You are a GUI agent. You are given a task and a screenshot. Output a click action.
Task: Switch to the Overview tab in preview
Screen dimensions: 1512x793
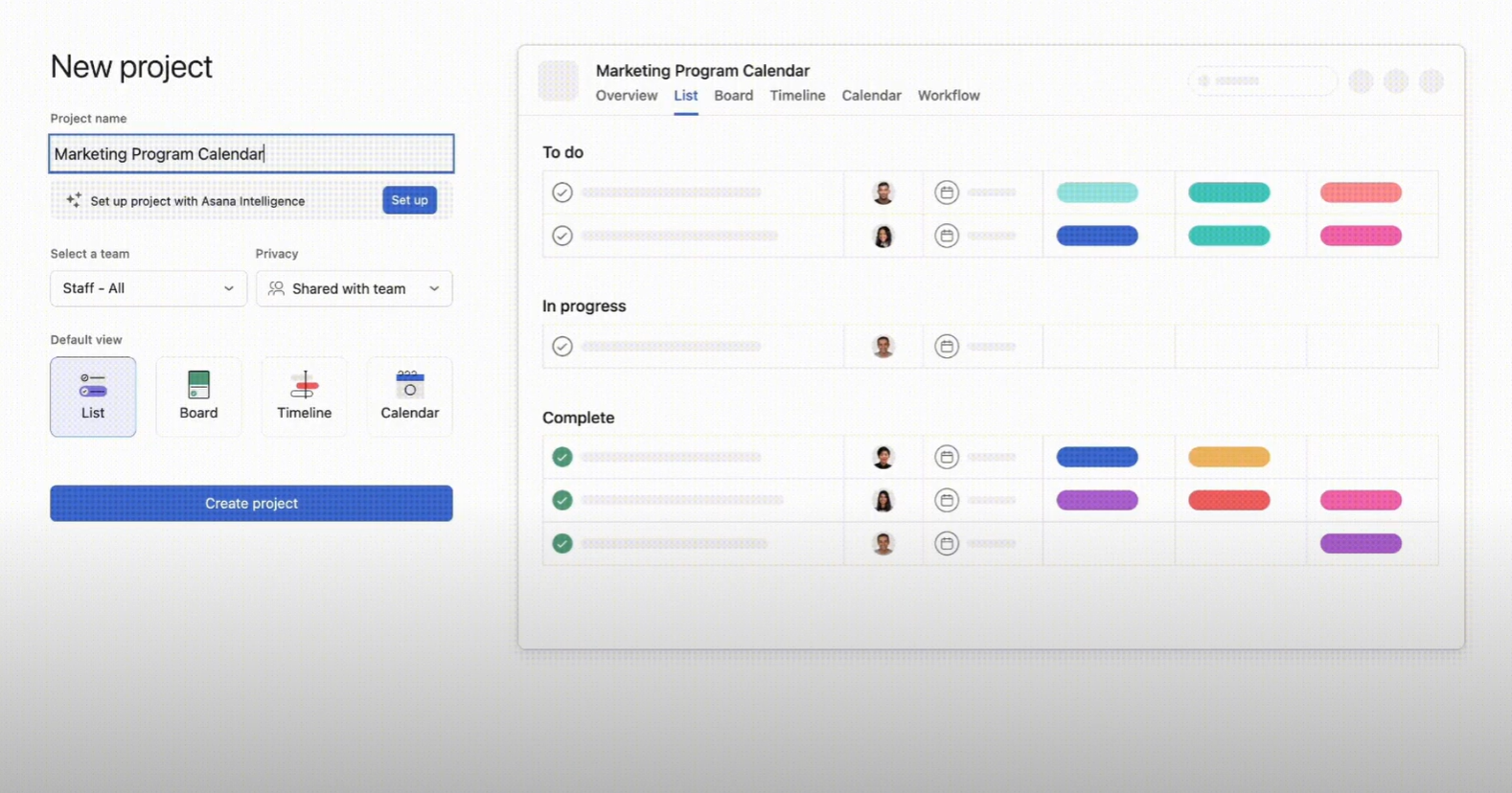[x=627, y=96]
